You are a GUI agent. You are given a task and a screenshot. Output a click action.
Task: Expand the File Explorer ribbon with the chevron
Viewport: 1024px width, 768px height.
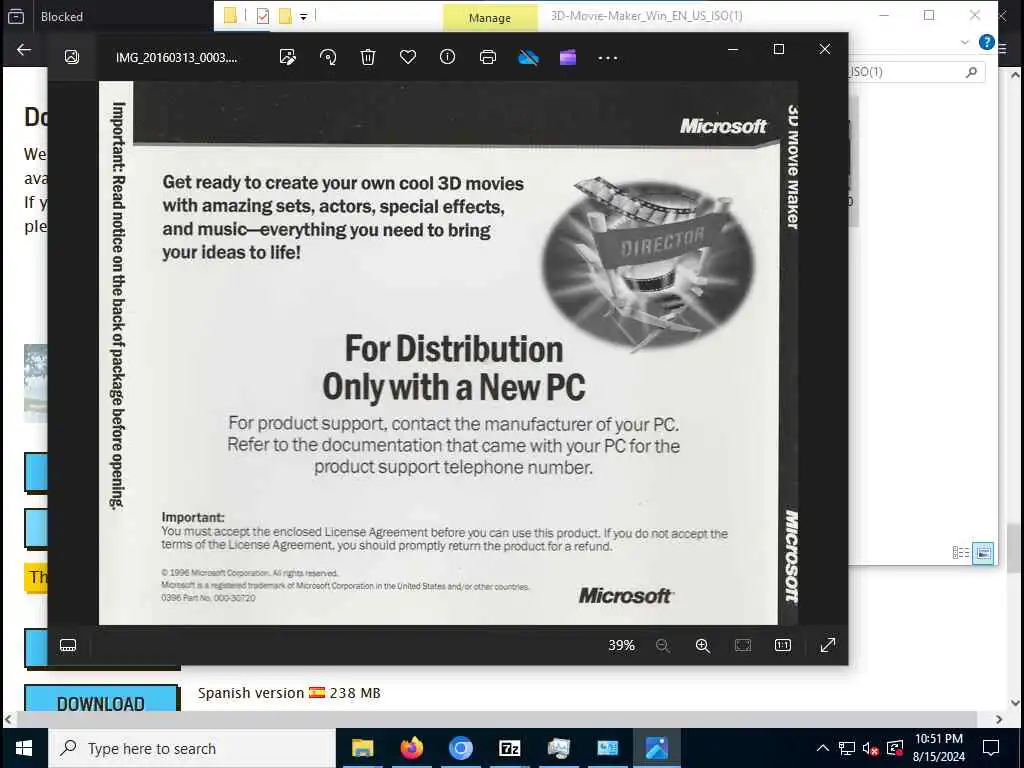tap(965, 42)
